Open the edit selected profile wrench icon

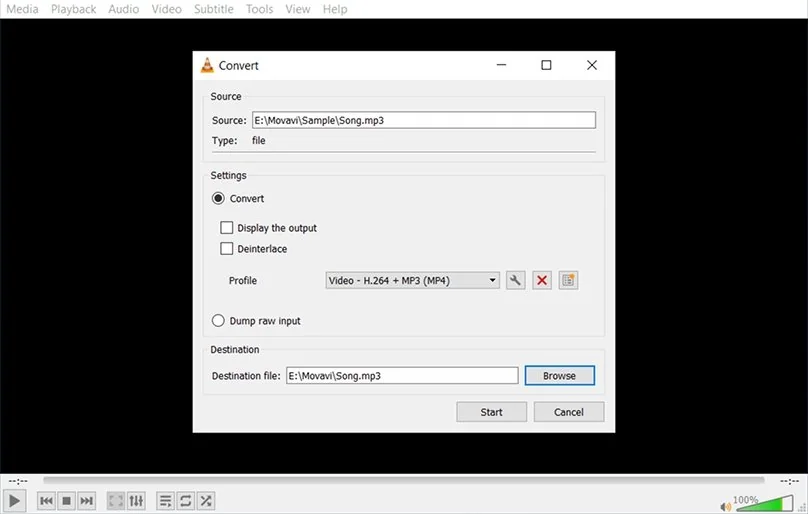[515, 280]
